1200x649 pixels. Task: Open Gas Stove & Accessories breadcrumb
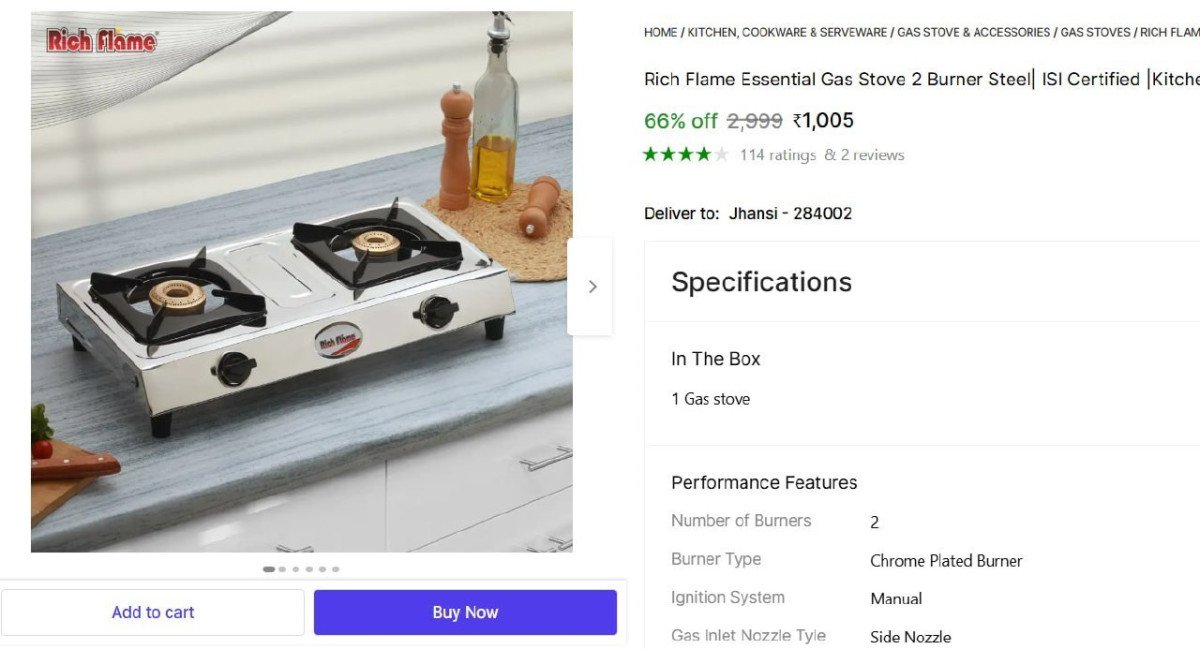(973, 32)
